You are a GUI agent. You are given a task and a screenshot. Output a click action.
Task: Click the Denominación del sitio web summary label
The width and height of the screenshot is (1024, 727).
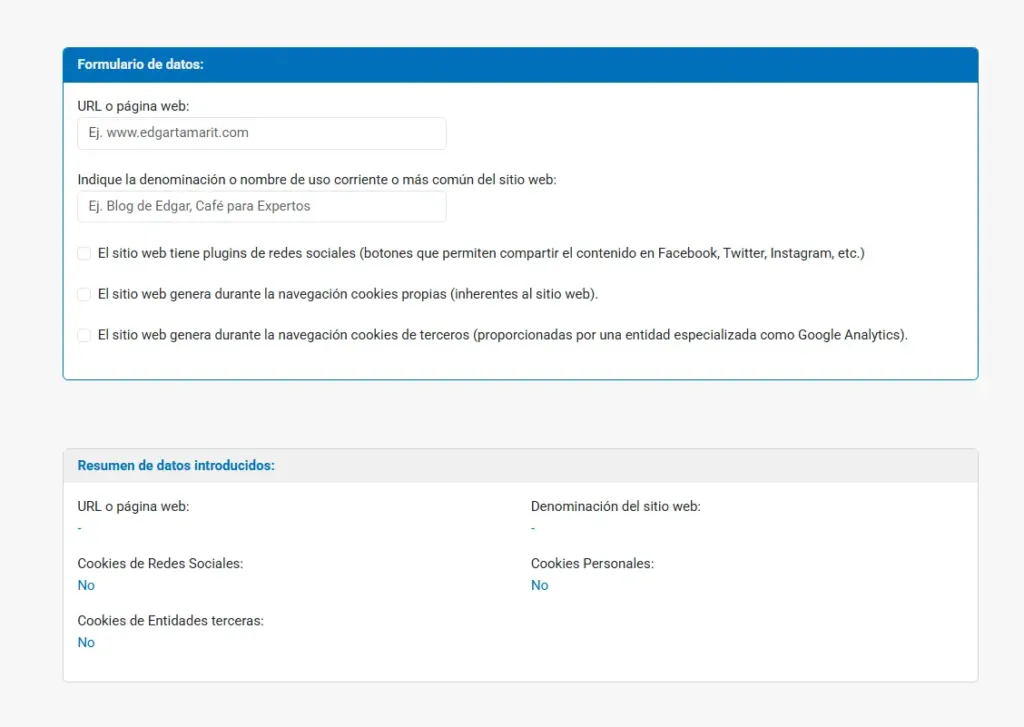click(x=615, y=507)
